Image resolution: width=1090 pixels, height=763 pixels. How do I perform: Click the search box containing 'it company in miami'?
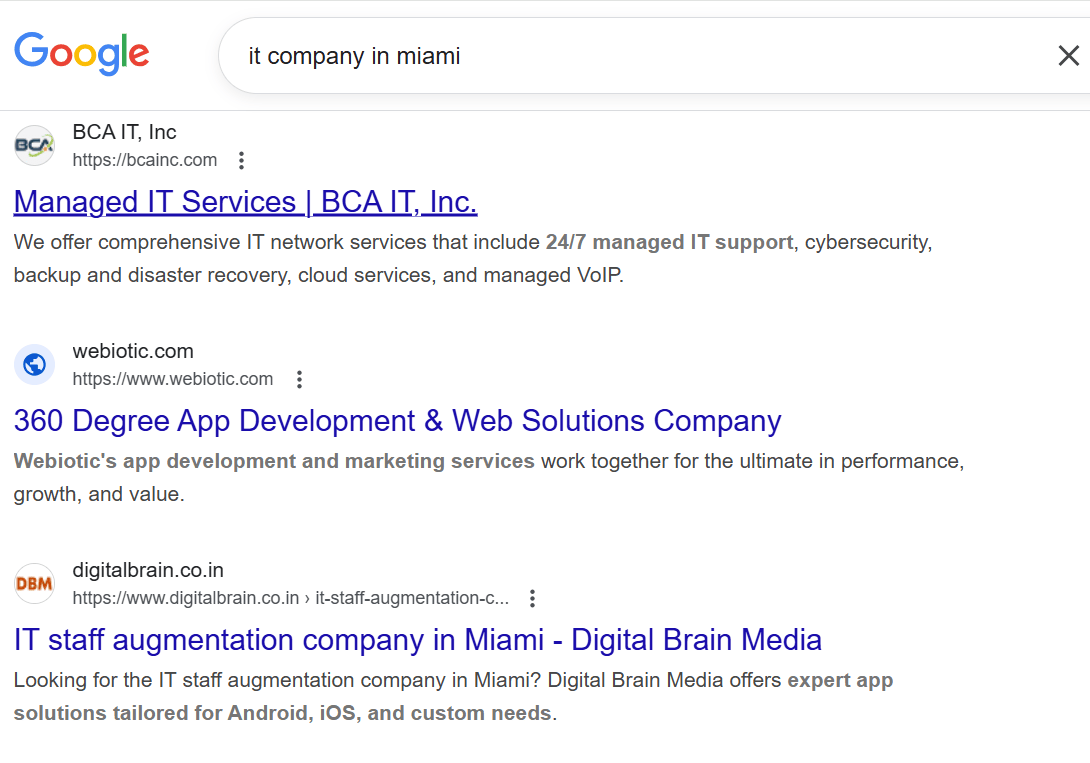600,56
